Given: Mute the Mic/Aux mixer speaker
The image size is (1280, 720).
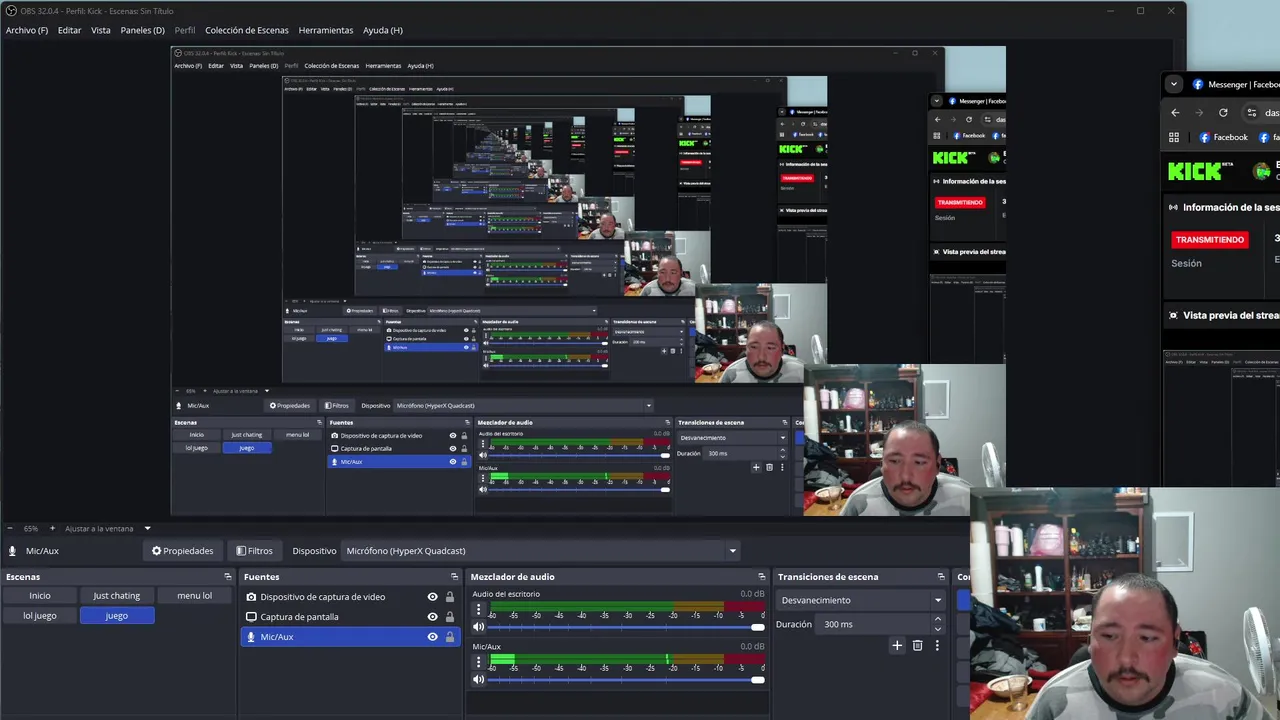Looking at the screenshot, I should coord(478,680).
